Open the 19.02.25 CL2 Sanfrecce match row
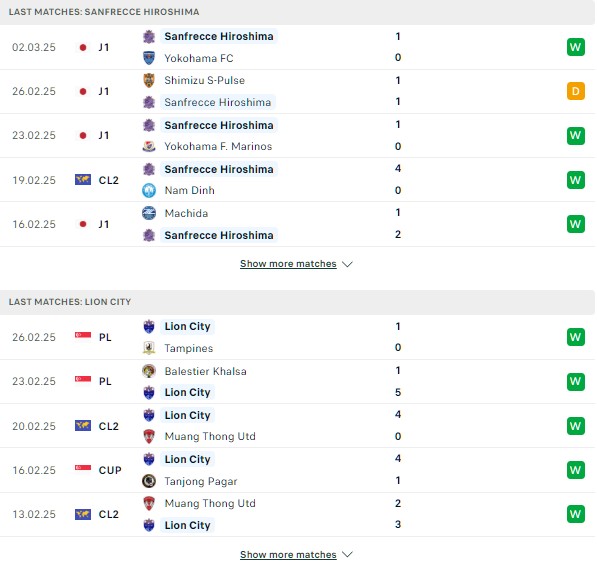597x572 pixels. point(297,180)
